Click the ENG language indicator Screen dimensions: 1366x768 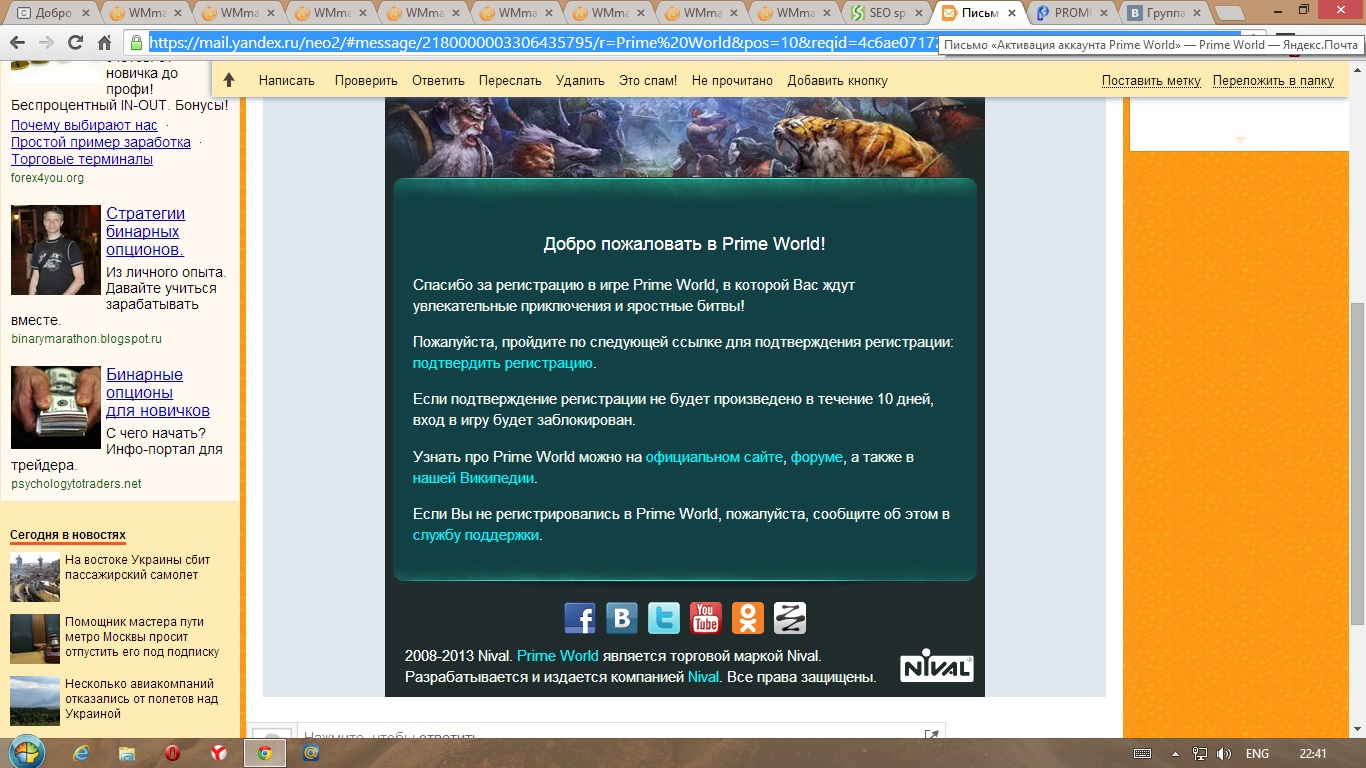tap(1257, 753)
